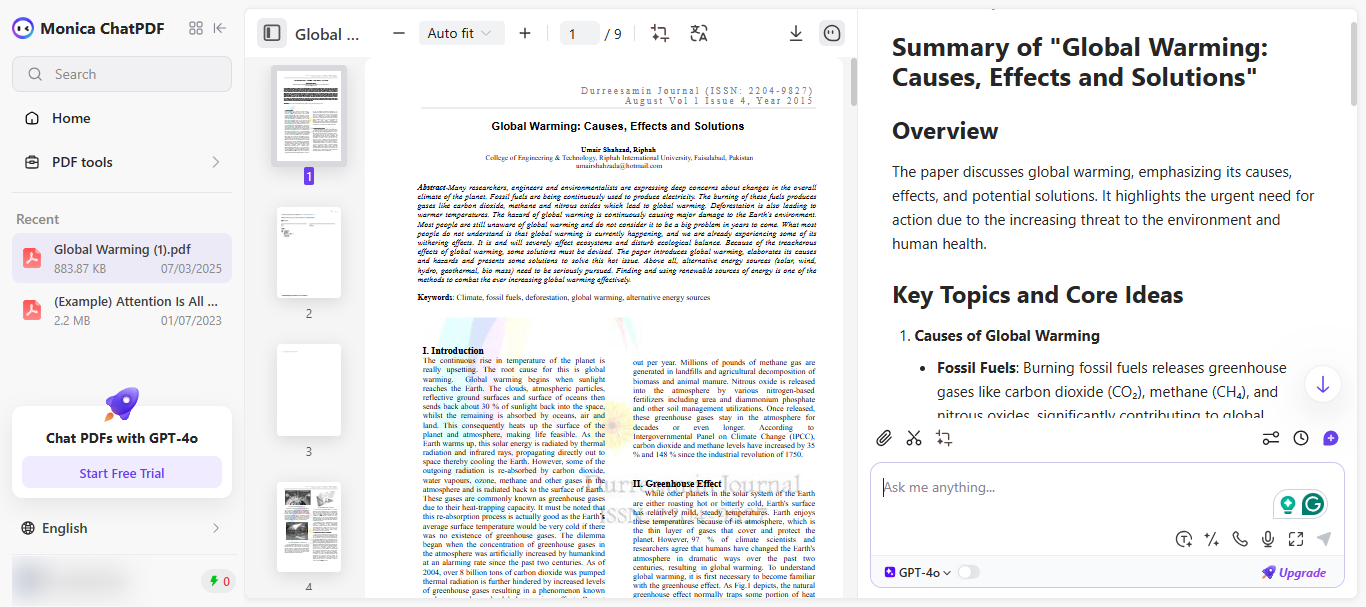Select page 2 thumbnail
Viewport: 1366px width, 607px height.
tap(309, 253)
